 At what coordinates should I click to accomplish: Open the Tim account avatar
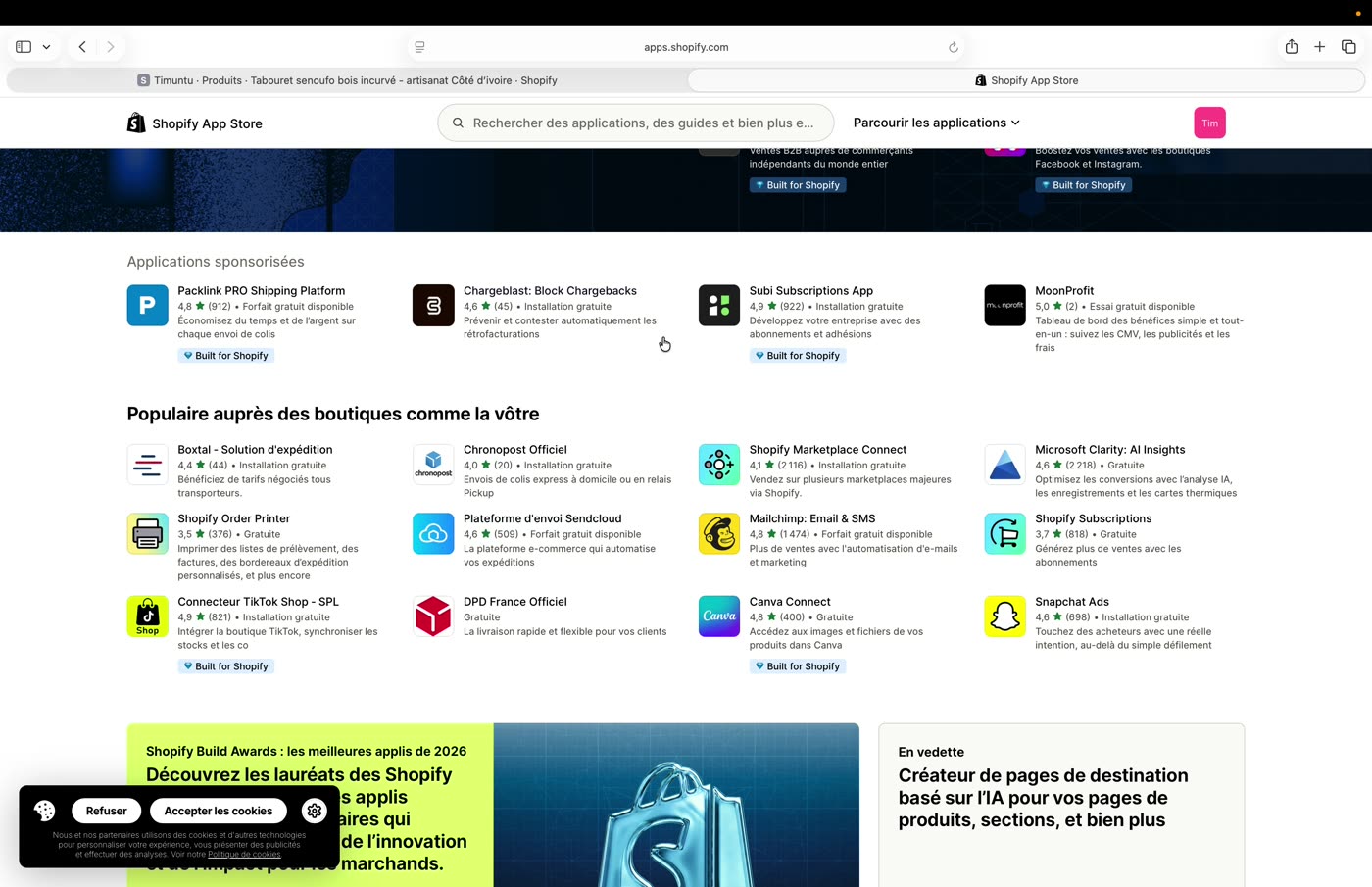pos(1210,123)
